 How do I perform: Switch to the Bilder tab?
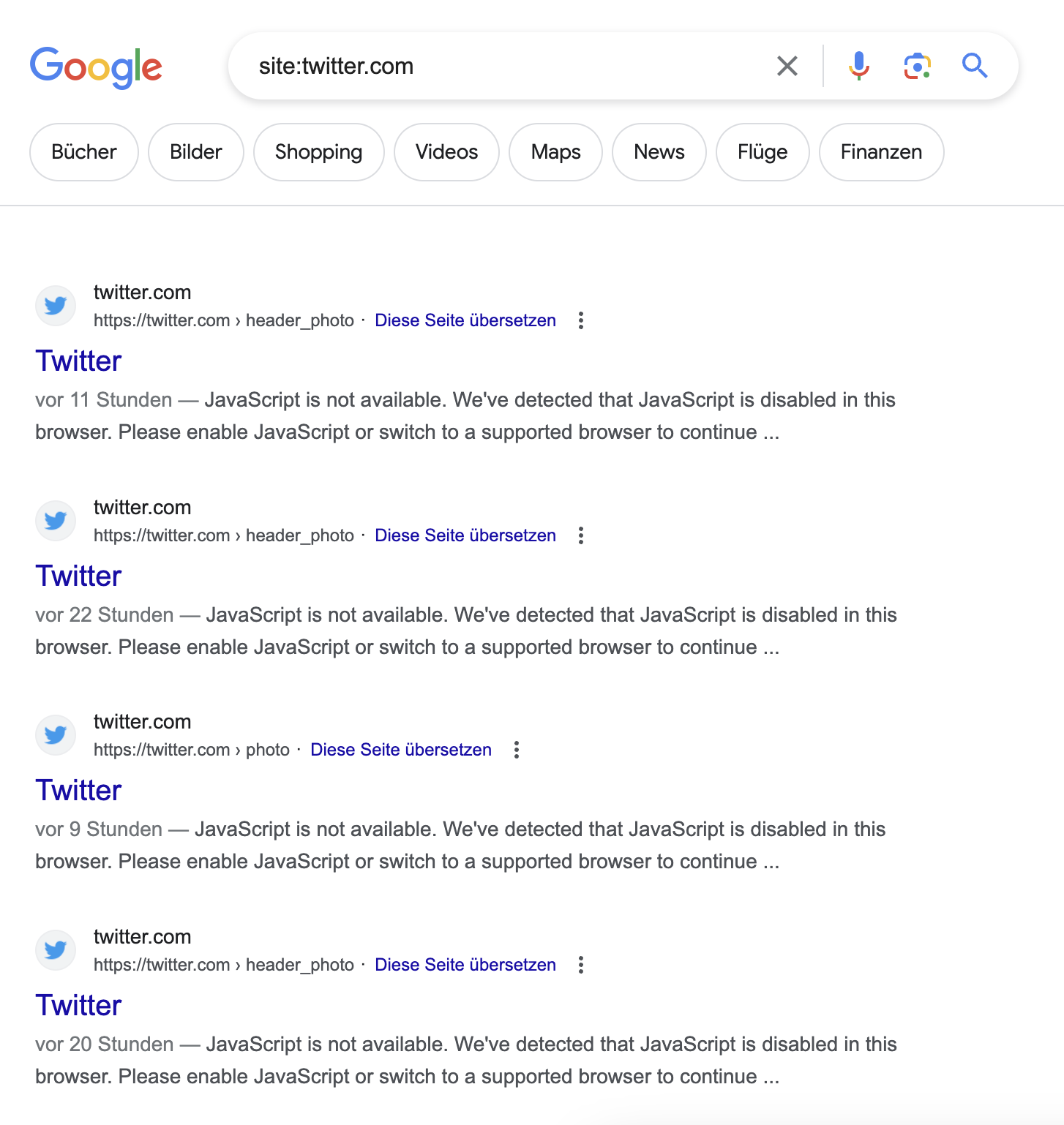coord(195,152)
